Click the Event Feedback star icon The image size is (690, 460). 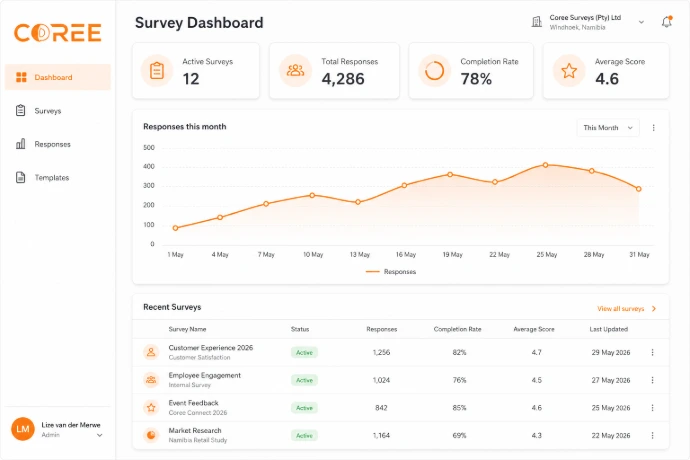click(151, 408)
